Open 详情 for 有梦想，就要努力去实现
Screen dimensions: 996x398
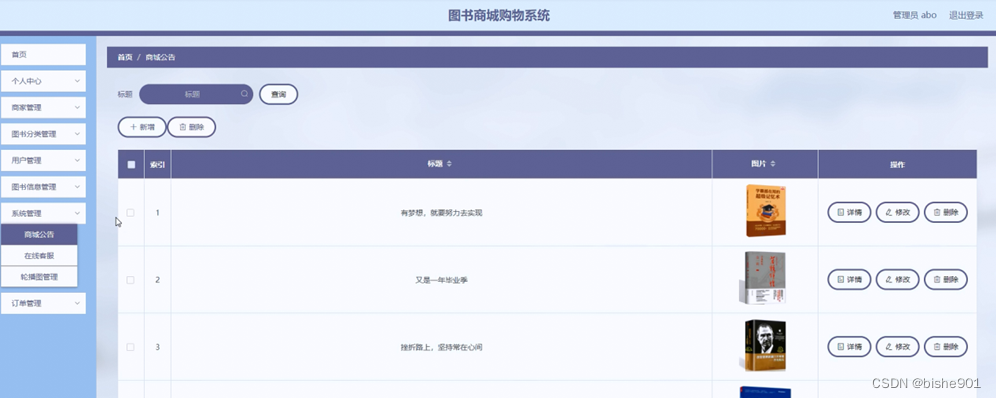849,213
